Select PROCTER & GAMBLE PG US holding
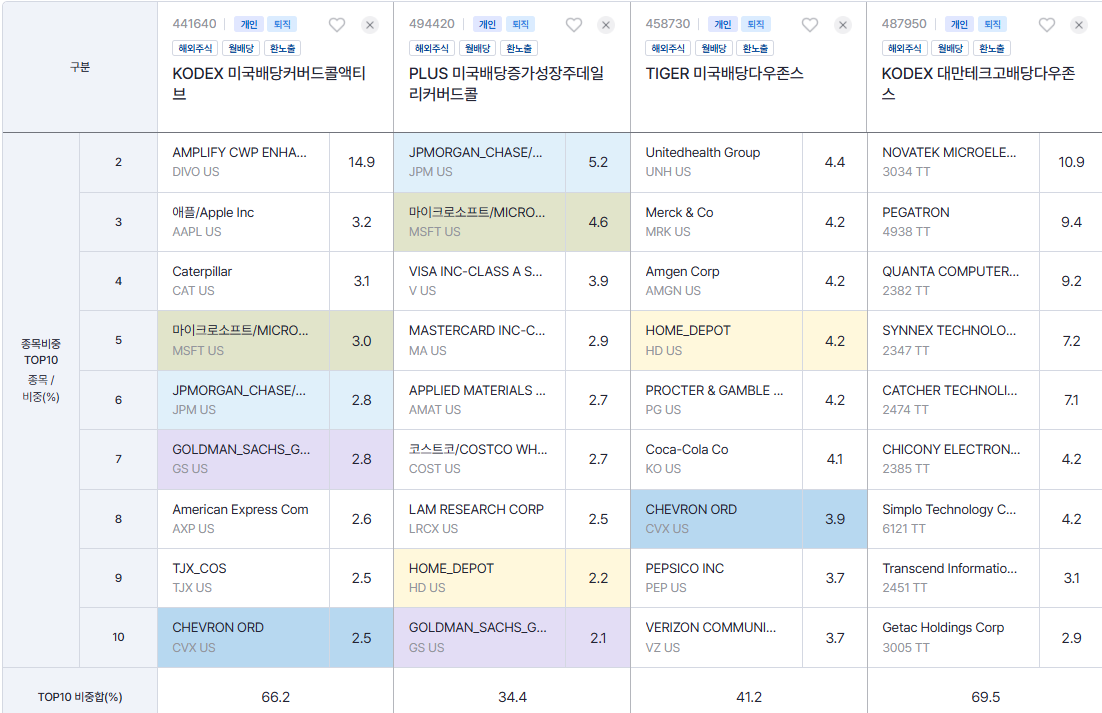1102x713 pixels. pos(716,400)
